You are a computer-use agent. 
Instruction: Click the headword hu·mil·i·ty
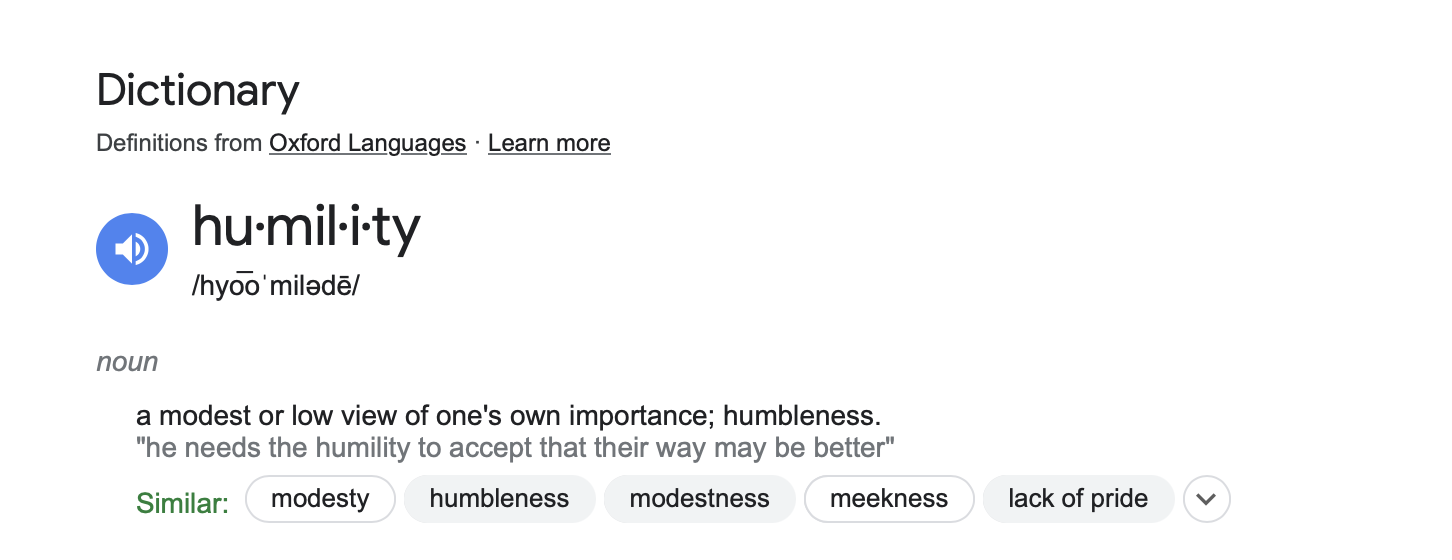(306, 228)
